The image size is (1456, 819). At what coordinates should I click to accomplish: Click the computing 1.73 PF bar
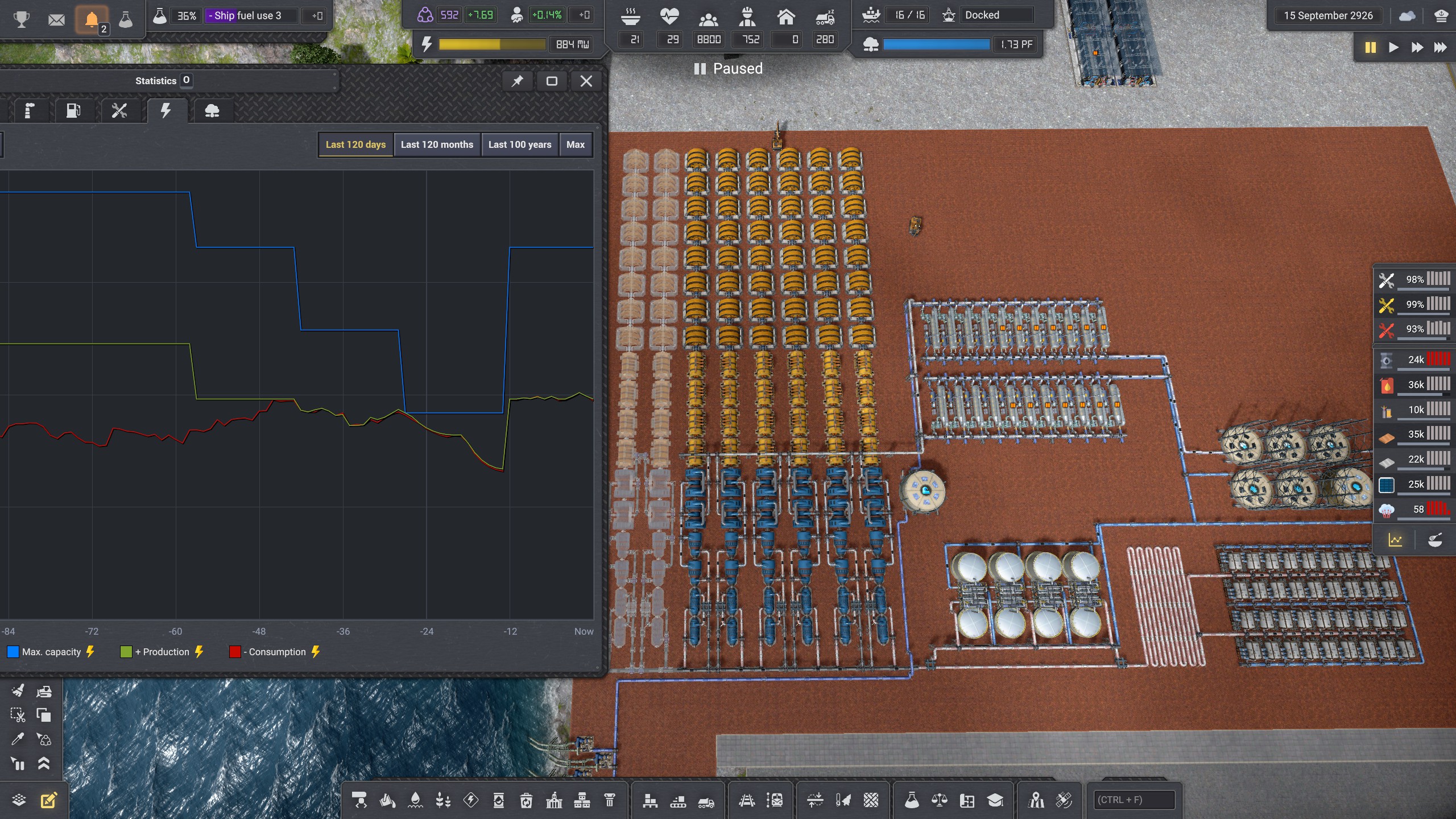[x=936, y=44]
